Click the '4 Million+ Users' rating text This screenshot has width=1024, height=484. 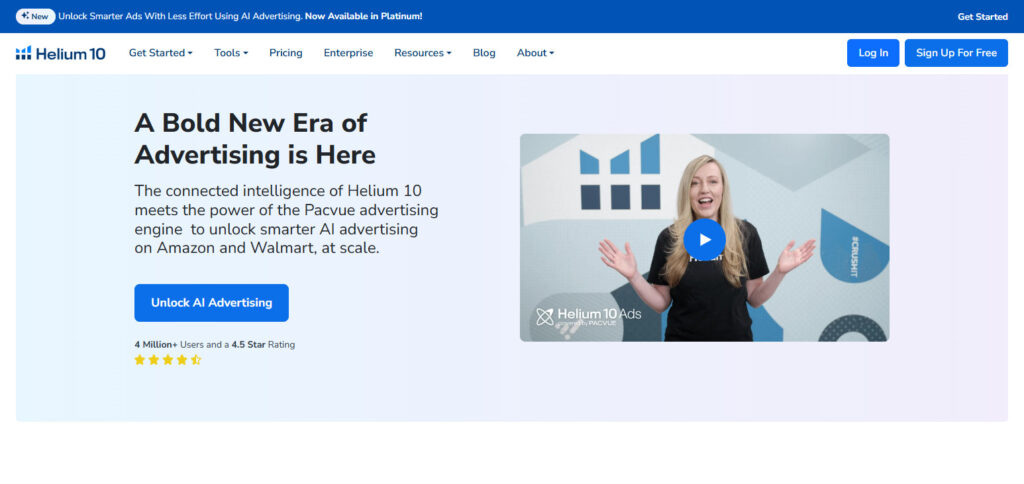tap(215, 344)
